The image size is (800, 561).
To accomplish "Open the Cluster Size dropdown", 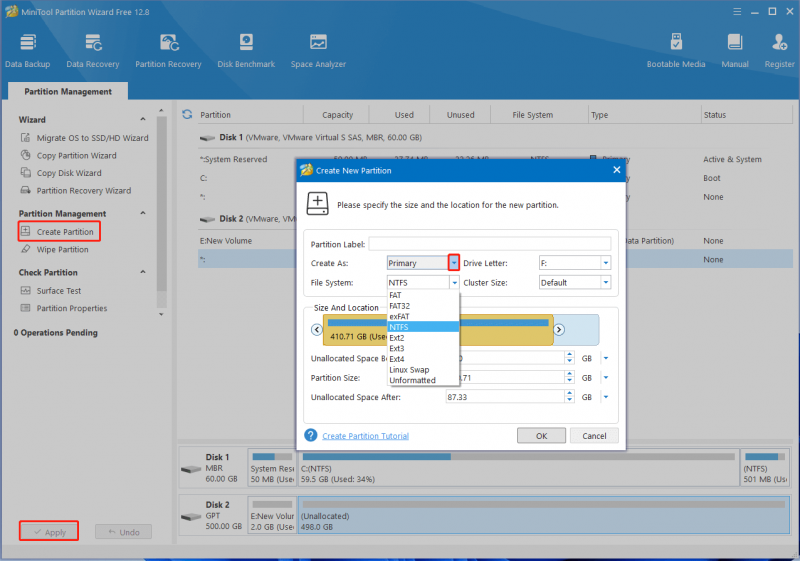I will tap(606, 282).
